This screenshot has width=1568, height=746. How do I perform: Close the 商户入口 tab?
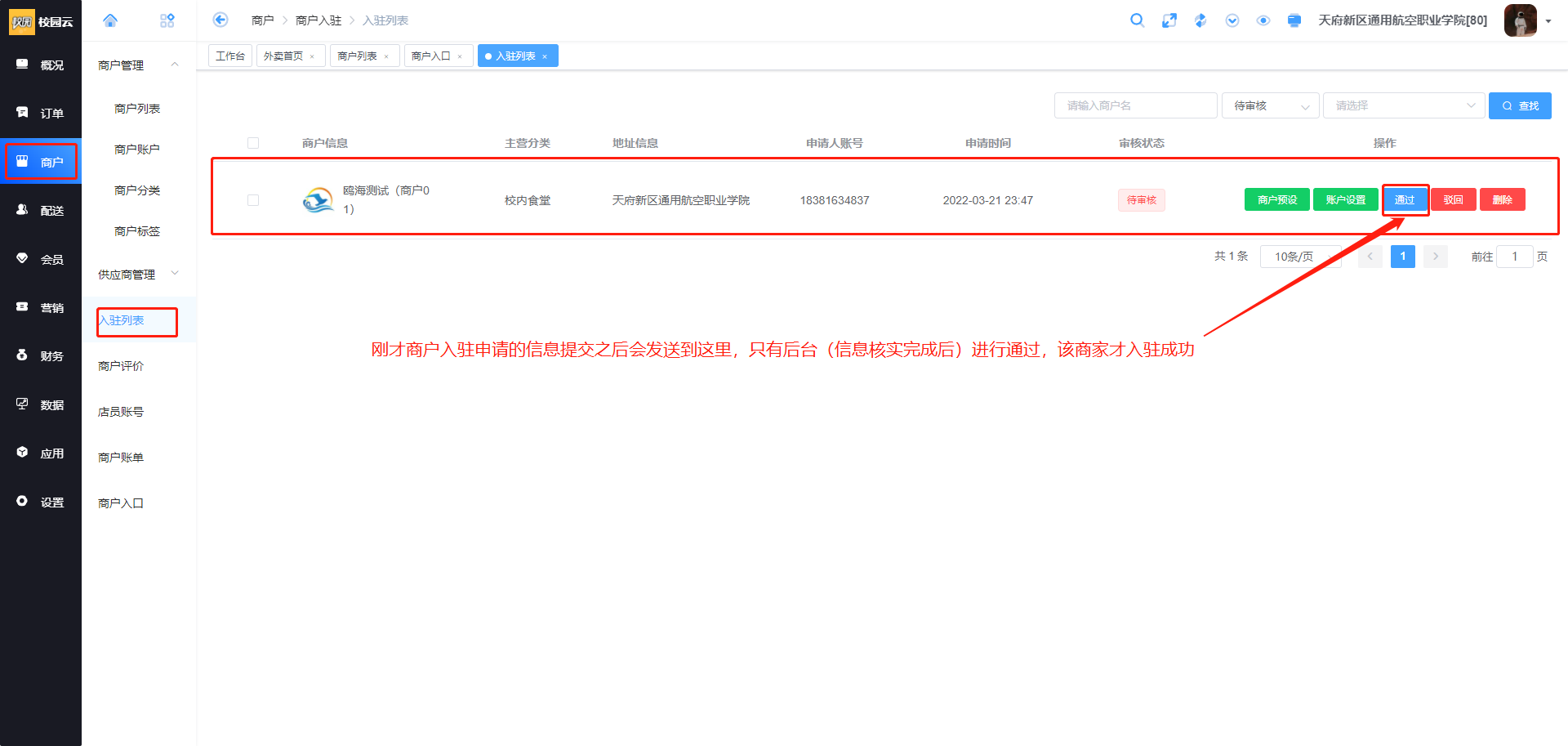tap(460, 56)
